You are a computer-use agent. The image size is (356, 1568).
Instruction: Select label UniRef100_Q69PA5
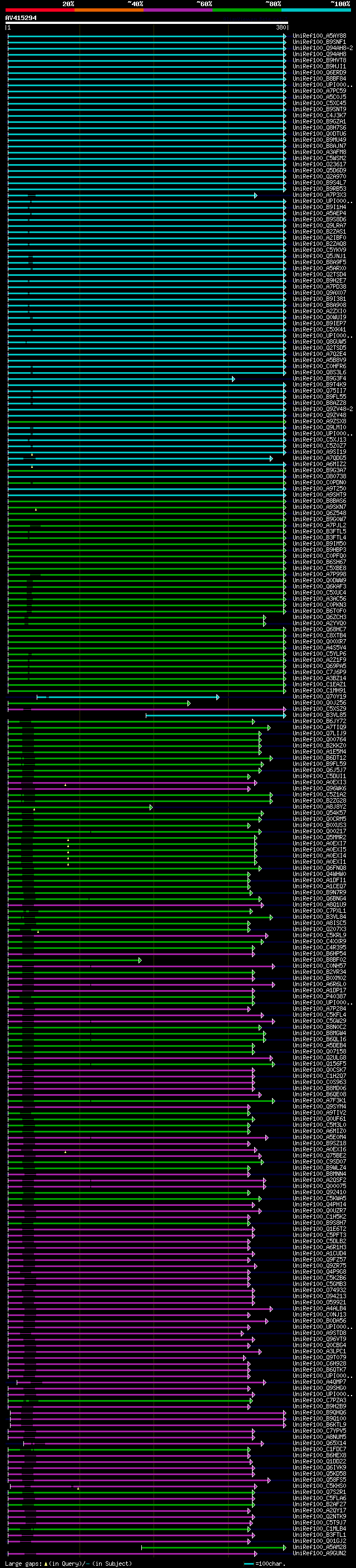pos(319,666)
